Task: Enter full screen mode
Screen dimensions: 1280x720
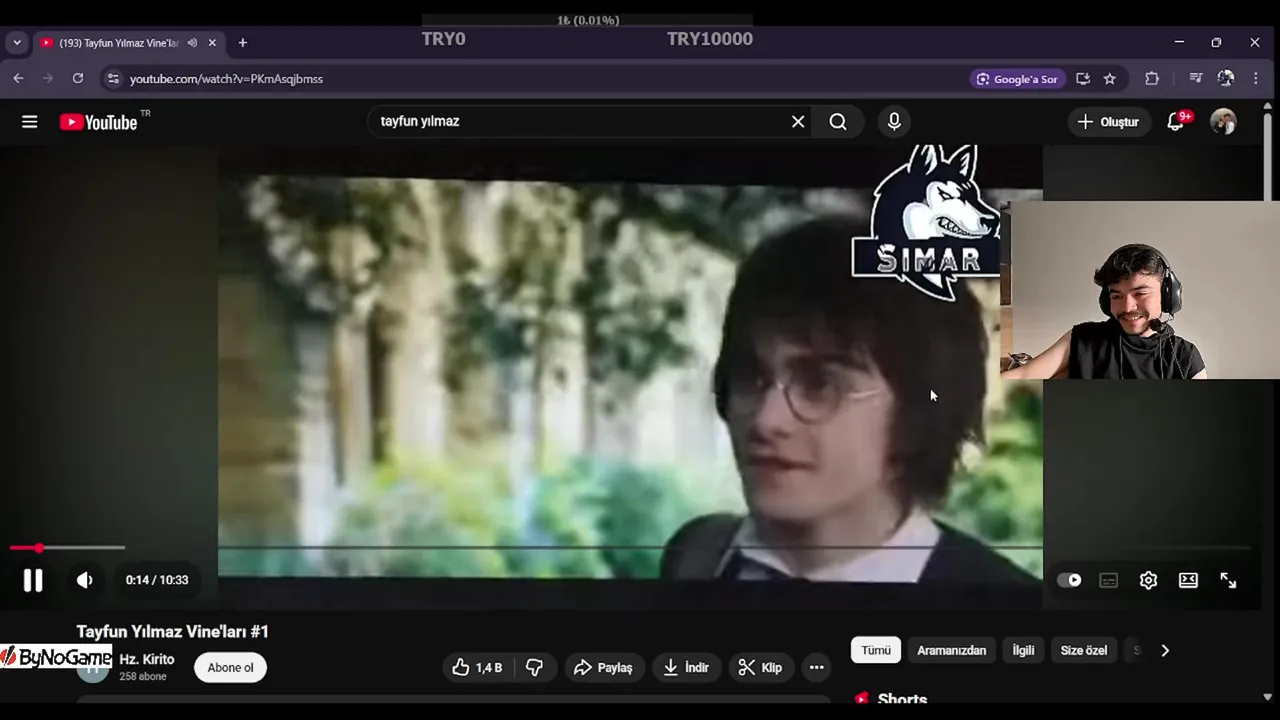Action: click(x=1228, y=580)
